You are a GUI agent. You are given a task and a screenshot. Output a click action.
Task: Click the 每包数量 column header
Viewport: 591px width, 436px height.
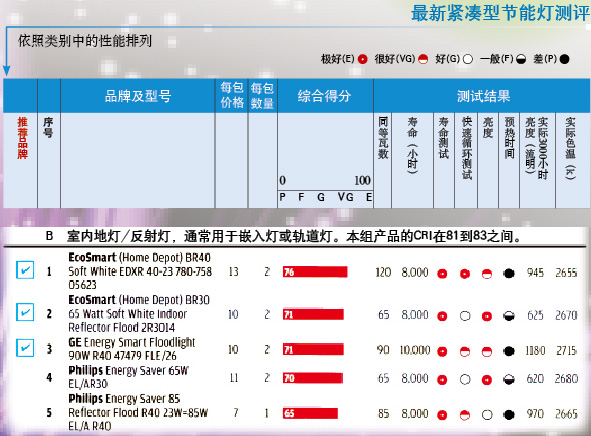coord(262,96)
